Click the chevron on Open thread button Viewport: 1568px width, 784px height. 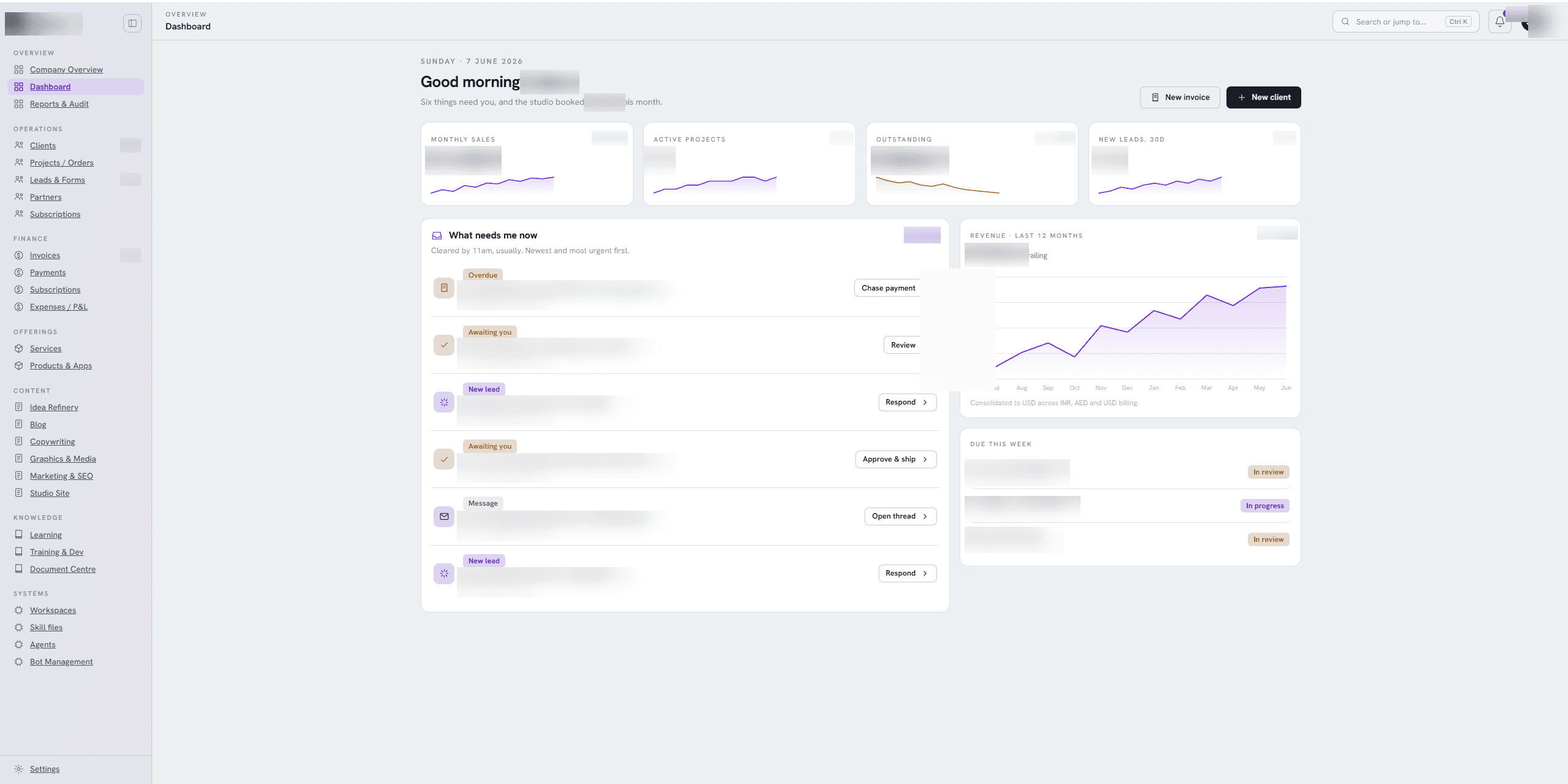(925, 516)
